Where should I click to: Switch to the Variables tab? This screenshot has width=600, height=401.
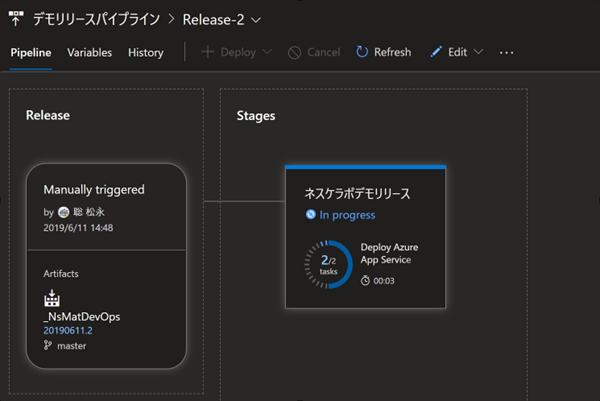coord(90,52)
